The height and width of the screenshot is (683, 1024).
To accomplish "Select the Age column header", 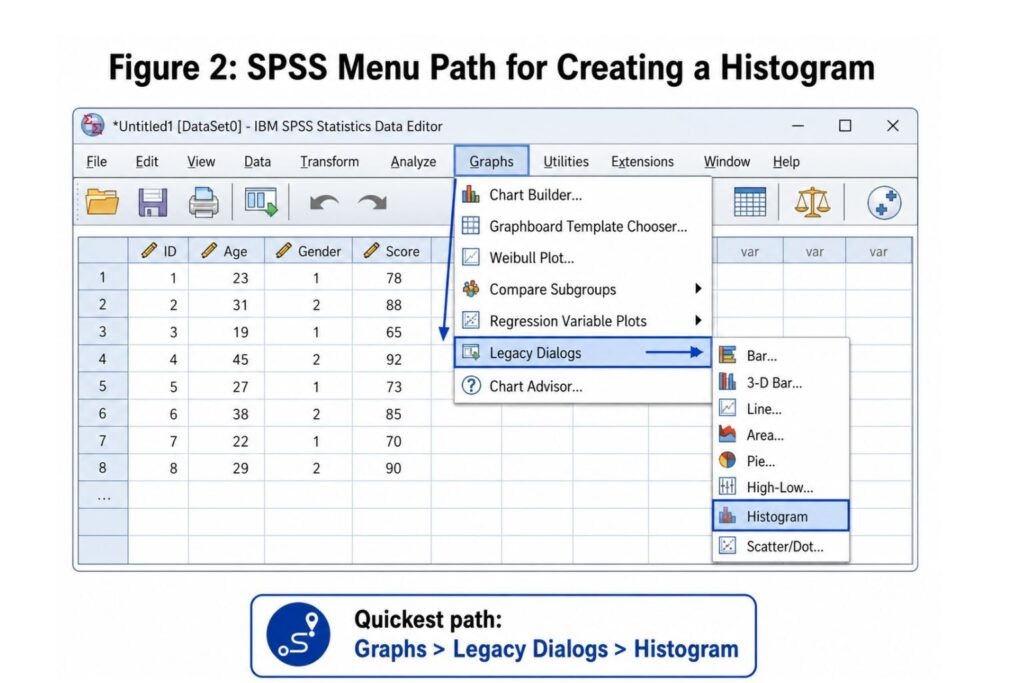I will (x=227, y=251).
